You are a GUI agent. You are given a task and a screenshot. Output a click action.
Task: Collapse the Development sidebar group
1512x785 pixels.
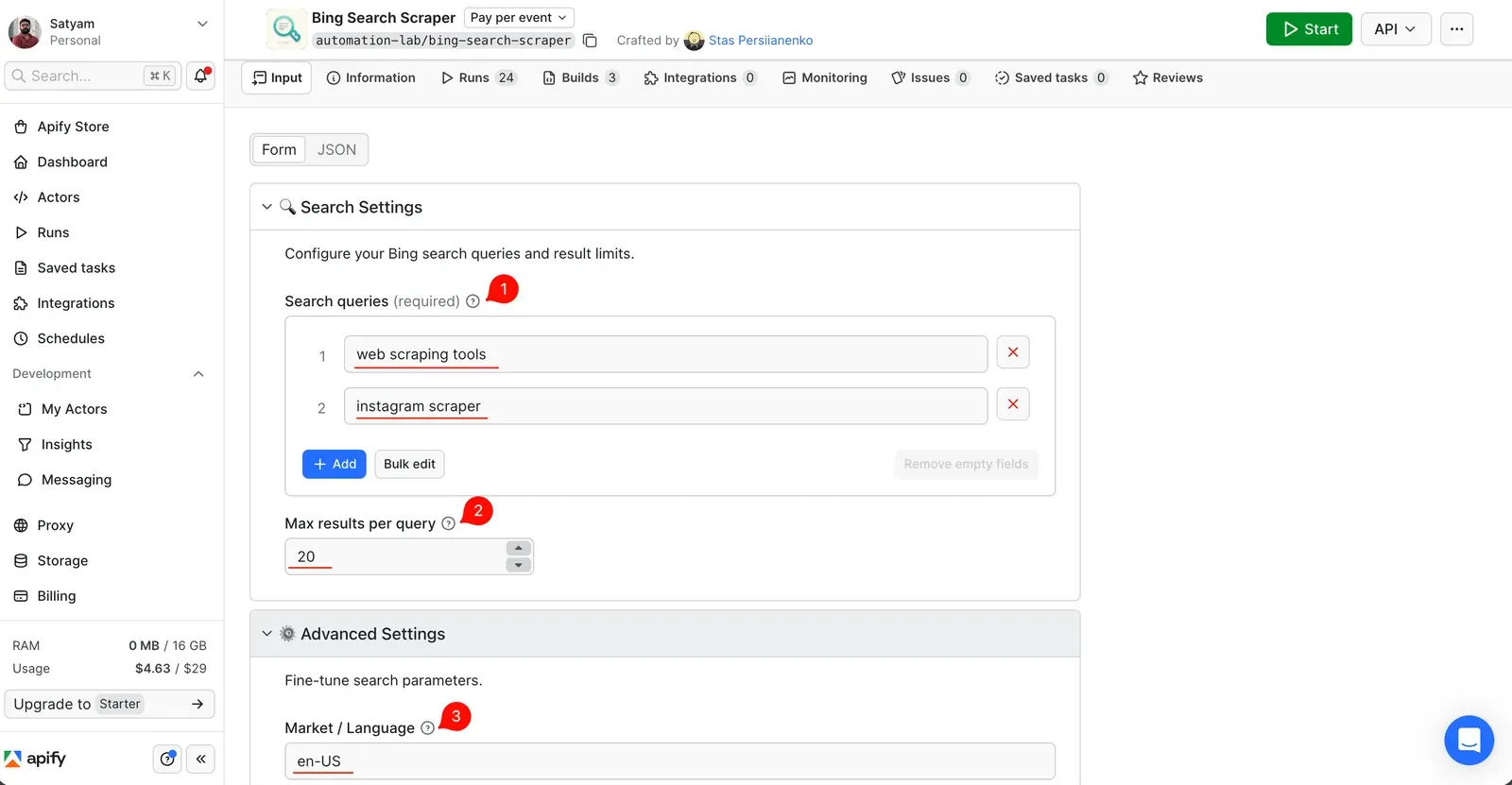coord(198,374)
